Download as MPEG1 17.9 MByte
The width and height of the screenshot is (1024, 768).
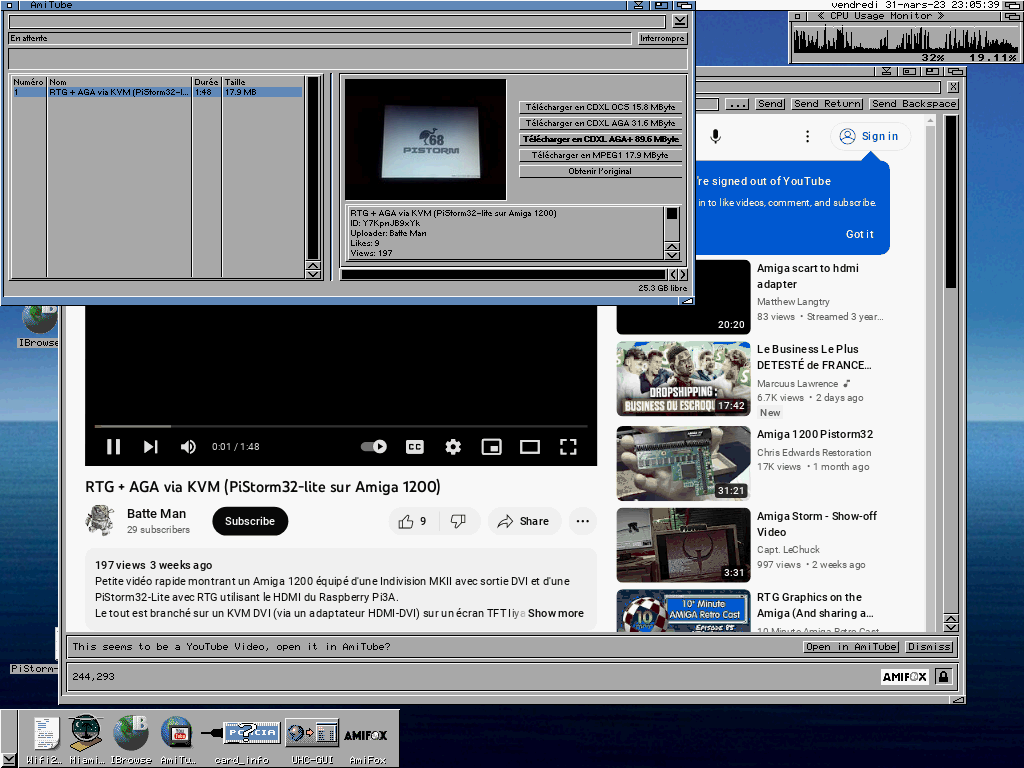tap(600, 155)
